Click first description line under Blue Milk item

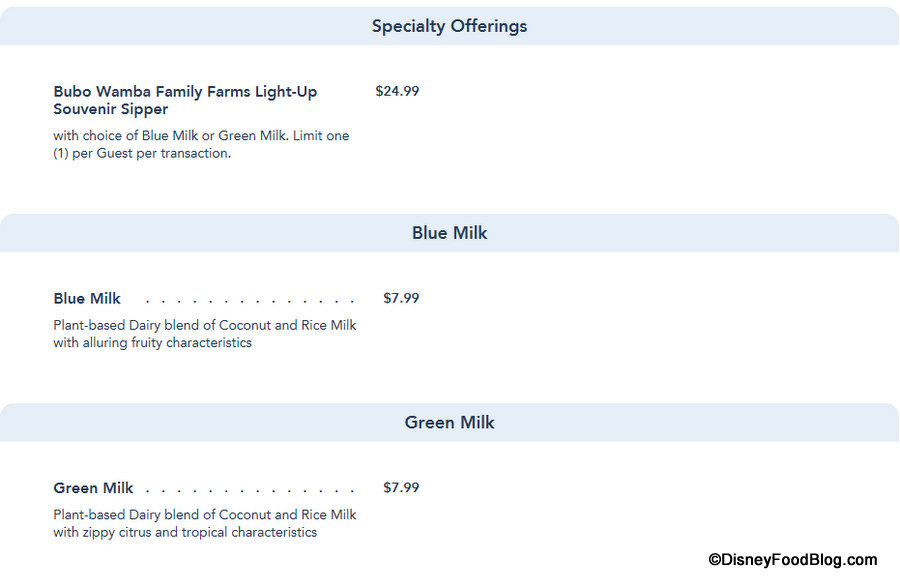(x=205, y=325)
